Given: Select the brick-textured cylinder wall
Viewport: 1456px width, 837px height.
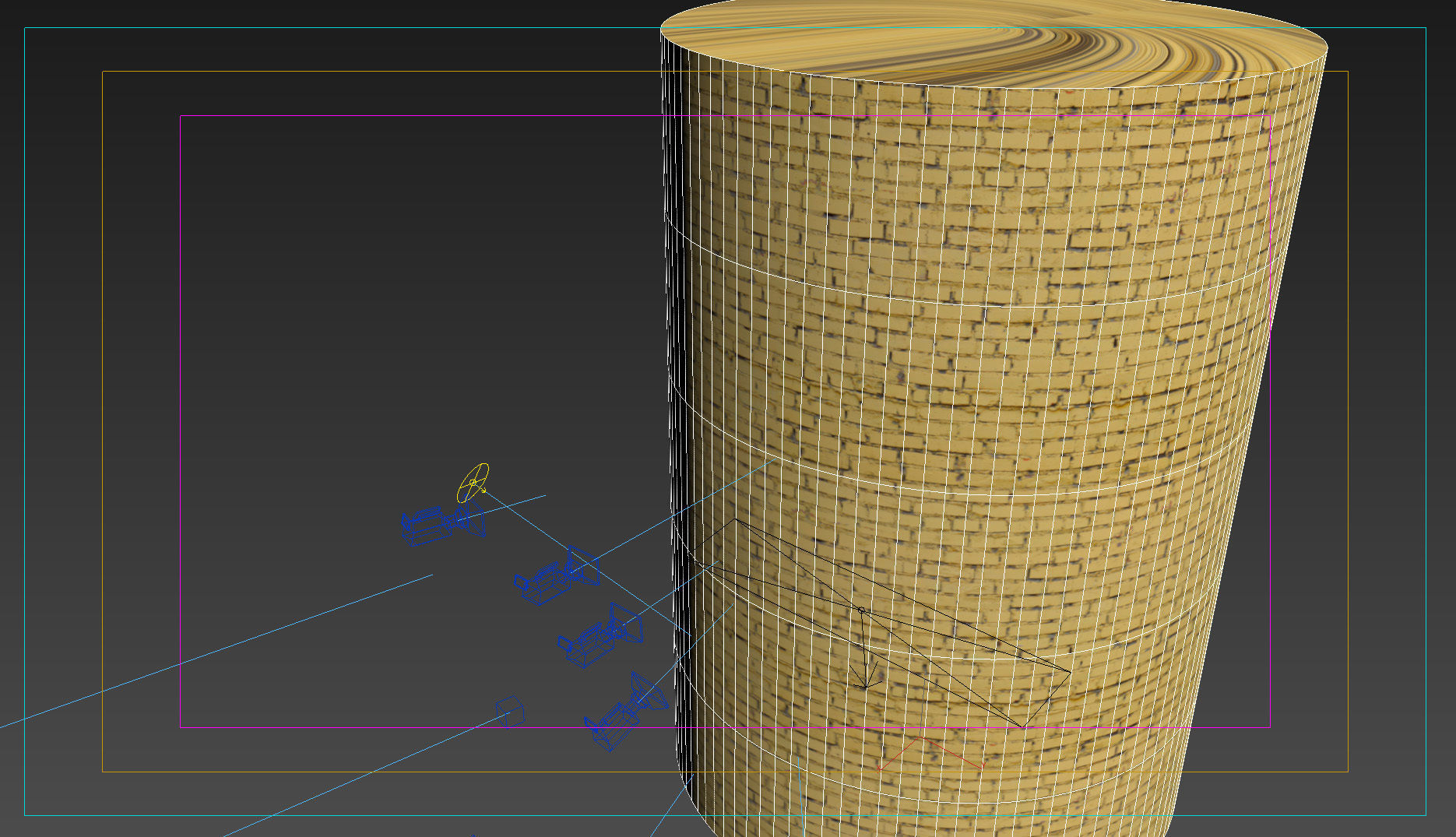Looking at the screenshot, I should pos(973,389).
